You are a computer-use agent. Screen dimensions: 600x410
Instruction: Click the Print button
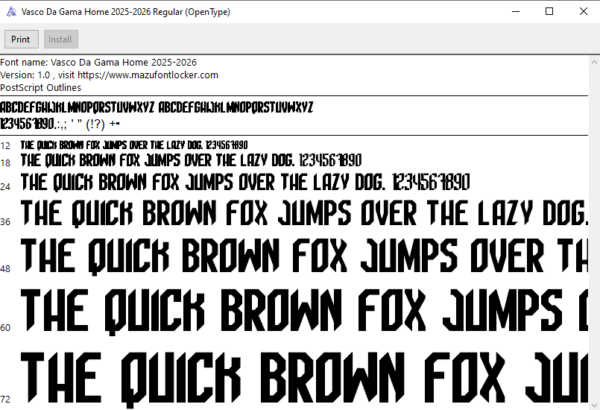[x=21, y=39]
